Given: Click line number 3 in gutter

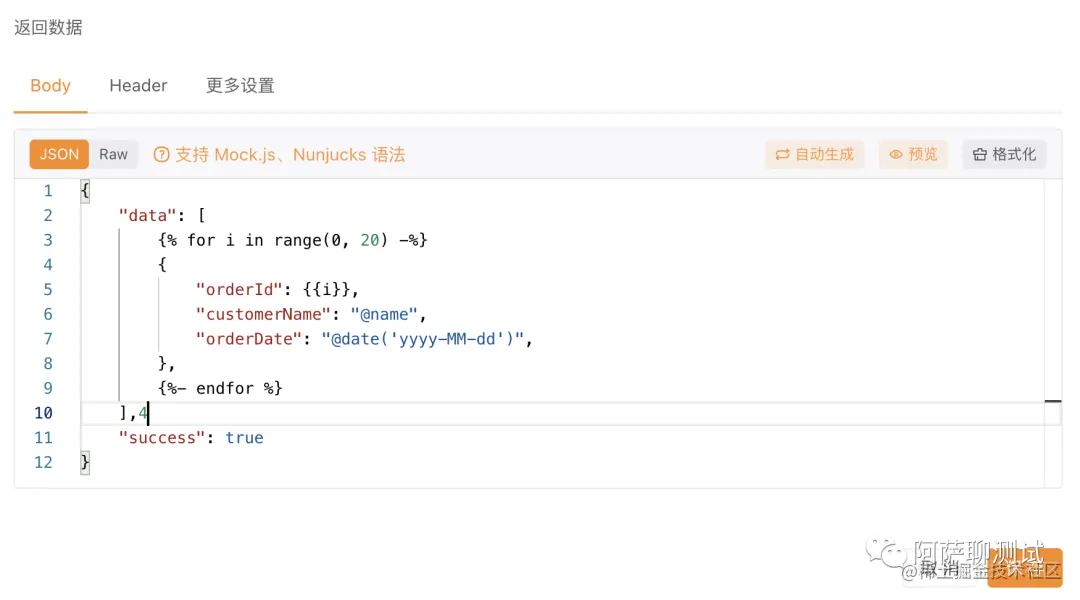Looking at the screenshot, I should coord(47,240).
